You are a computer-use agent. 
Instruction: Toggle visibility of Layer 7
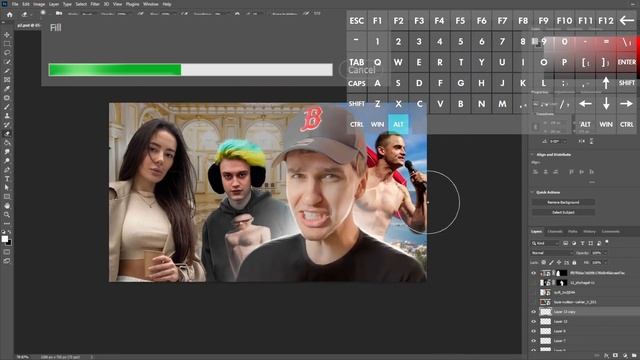point(533,341)
